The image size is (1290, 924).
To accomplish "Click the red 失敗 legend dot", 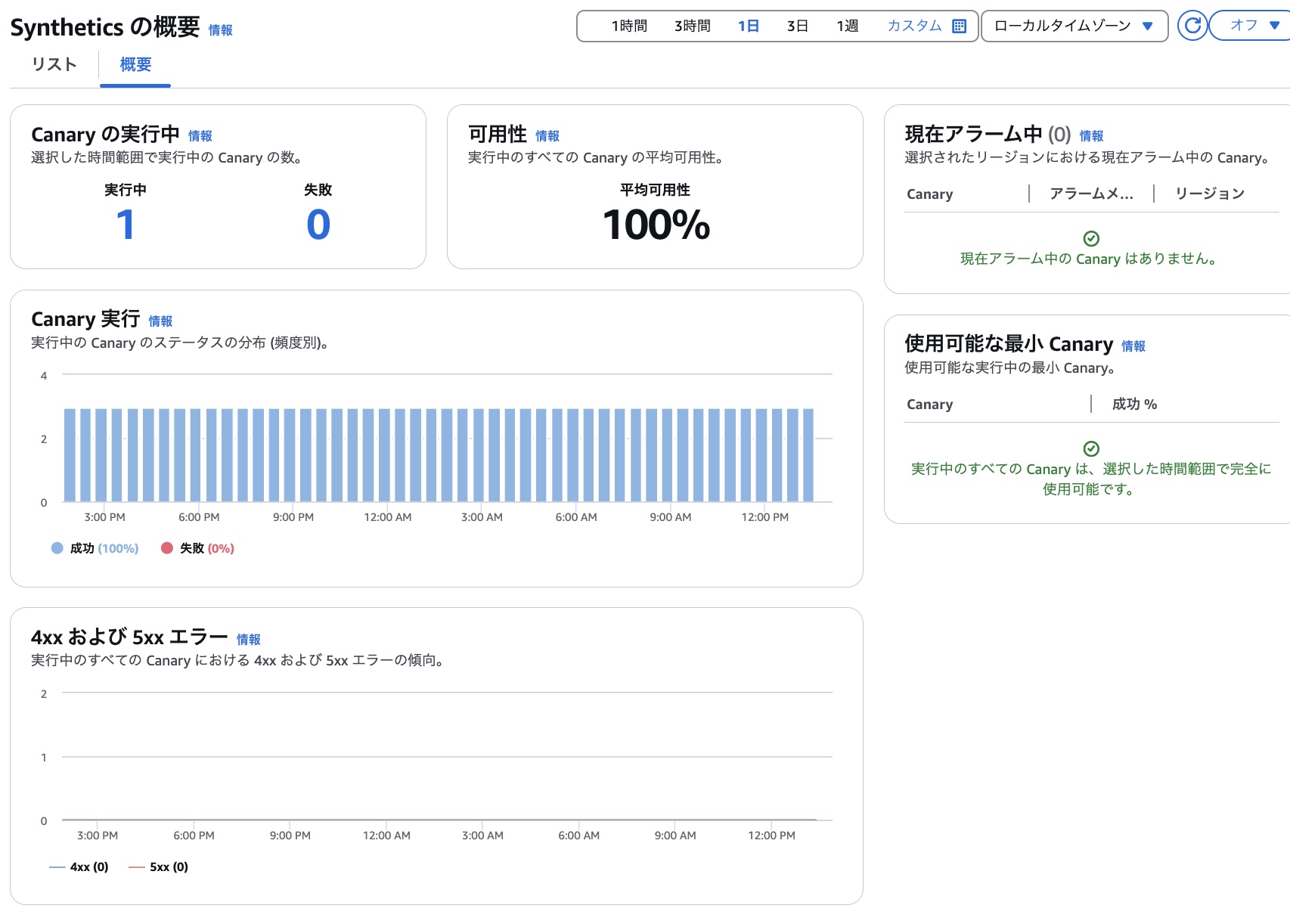I will pyautogui.click(x=167, y=548).
